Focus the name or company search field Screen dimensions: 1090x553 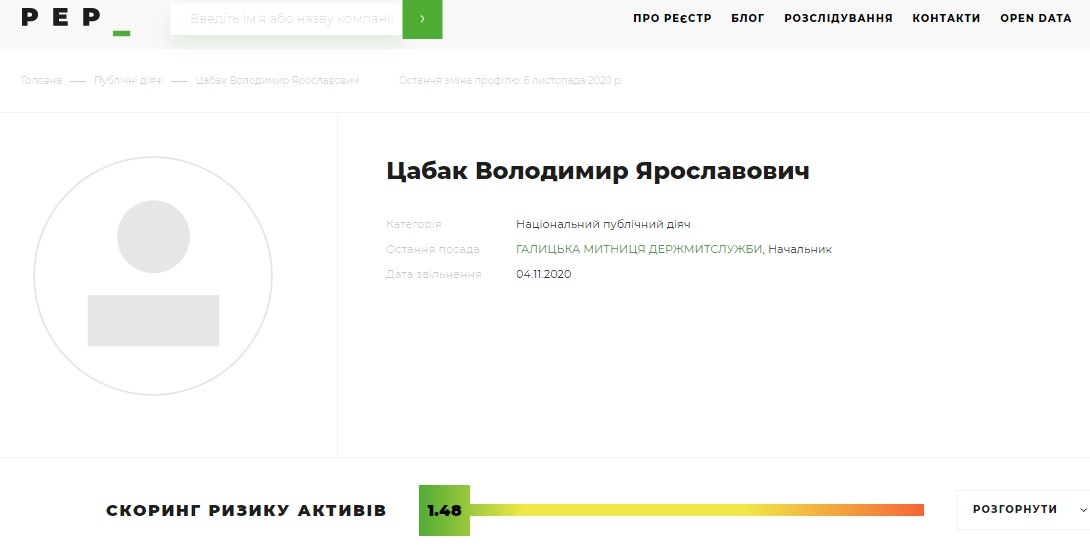pos(286,18)
